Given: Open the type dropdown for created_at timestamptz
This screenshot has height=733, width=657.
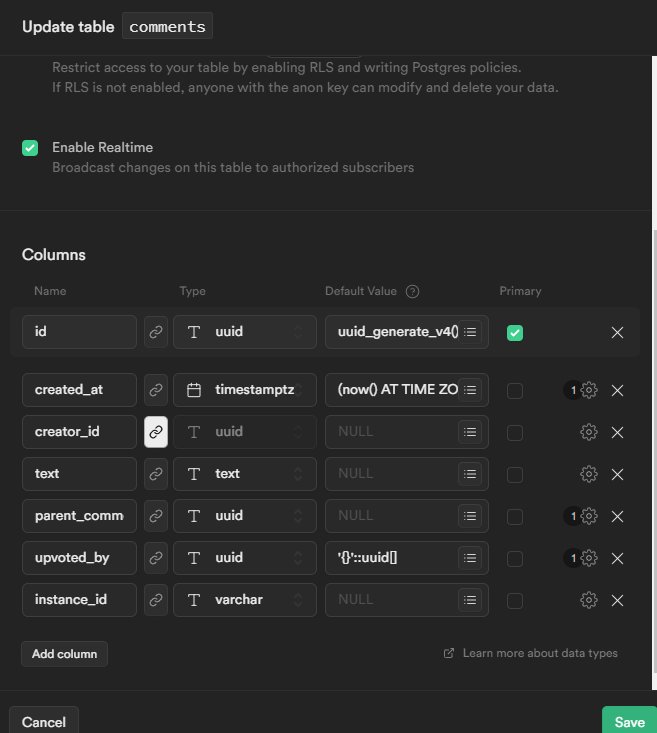Looking at the screenshot, I should tap(245, 390).
